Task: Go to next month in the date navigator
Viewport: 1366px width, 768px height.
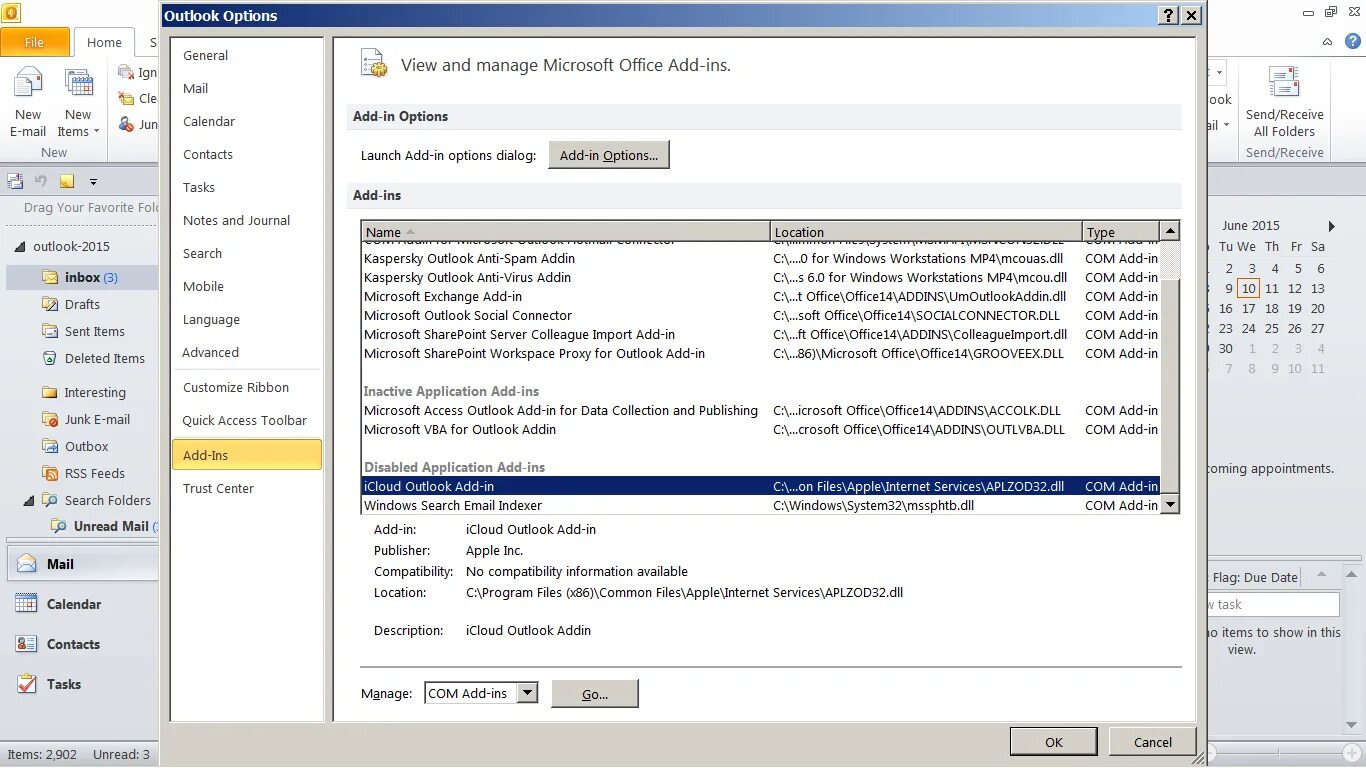Action: click(1332, 226)
